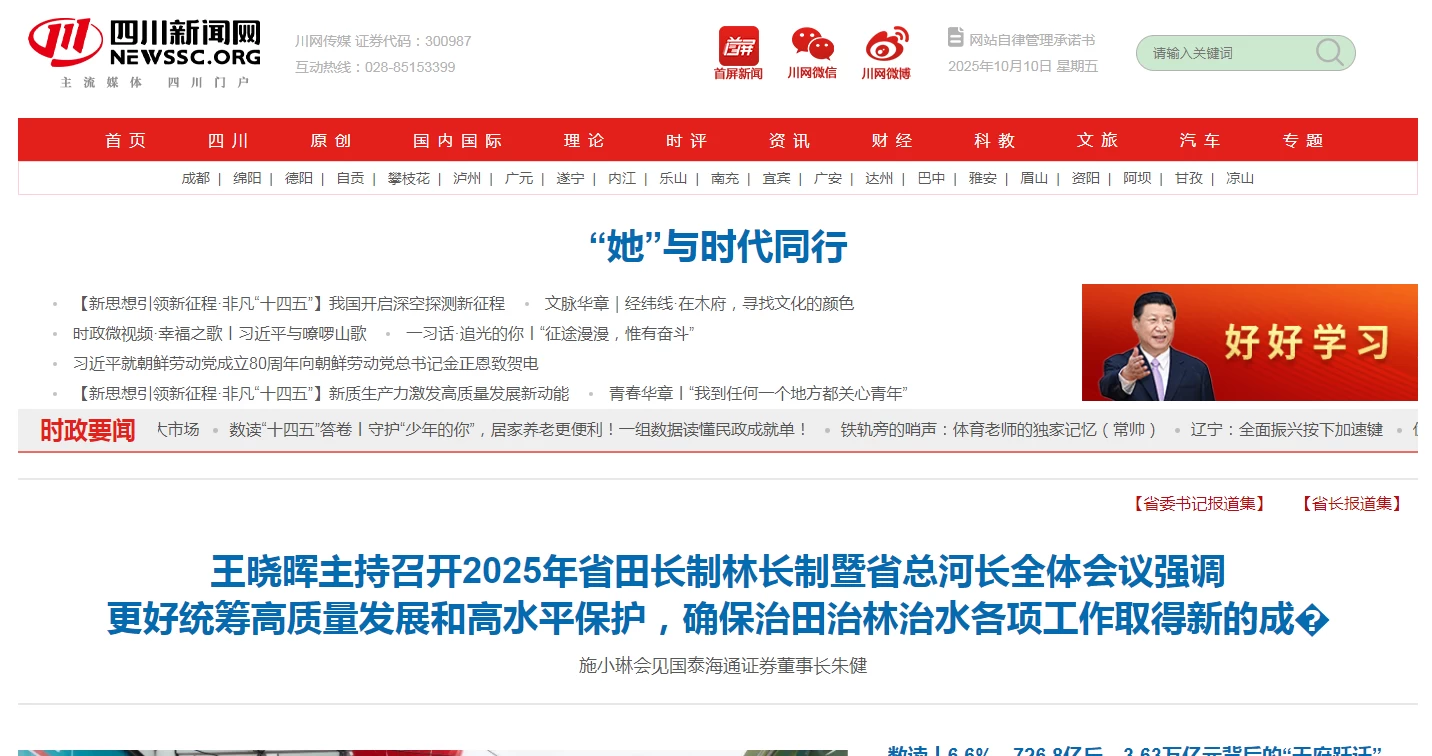Screen dimensions: 1432x756
Task: Select the 成都 city link
Action: [x=196, y=178]
